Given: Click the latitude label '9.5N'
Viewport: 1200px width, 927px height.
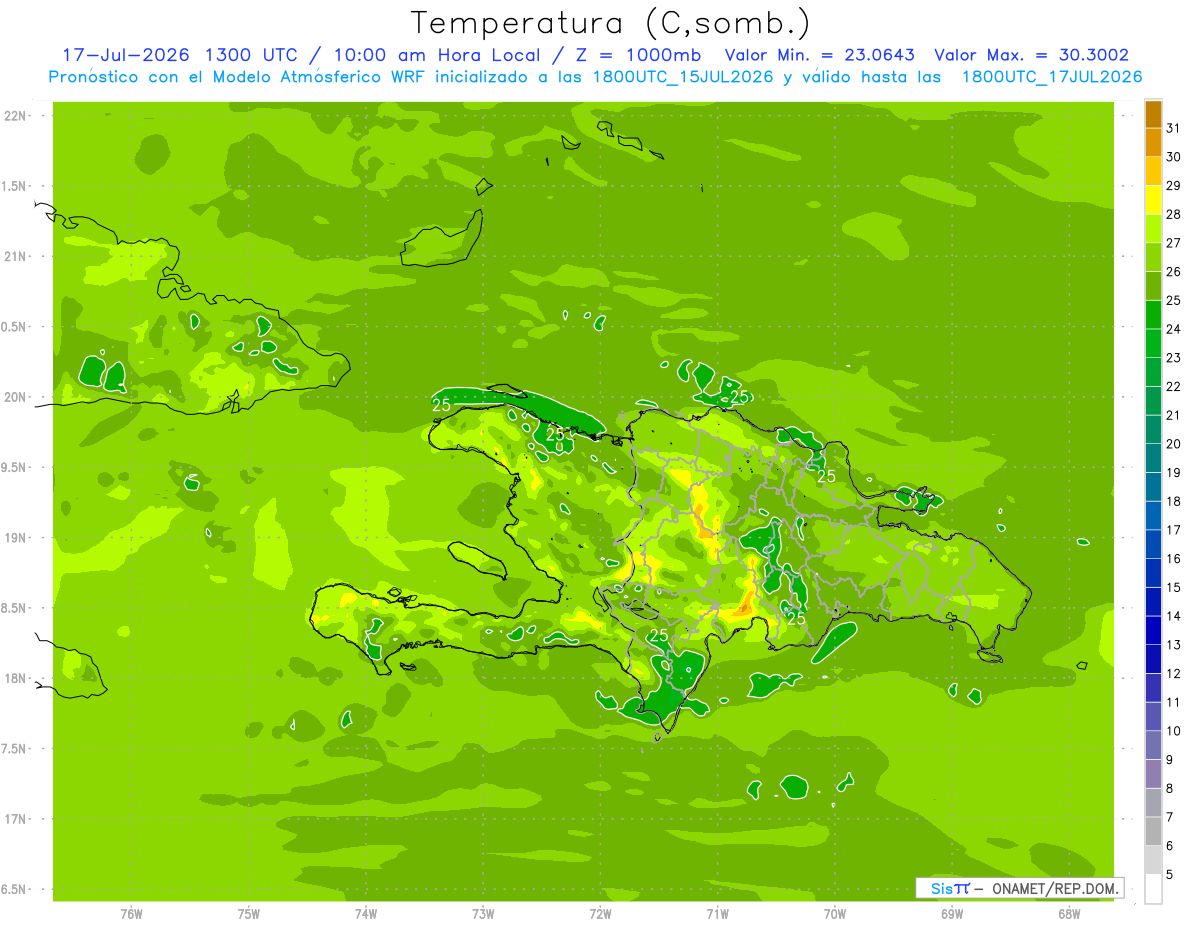Looking at the screenshot, I should [x=15, y=467].
